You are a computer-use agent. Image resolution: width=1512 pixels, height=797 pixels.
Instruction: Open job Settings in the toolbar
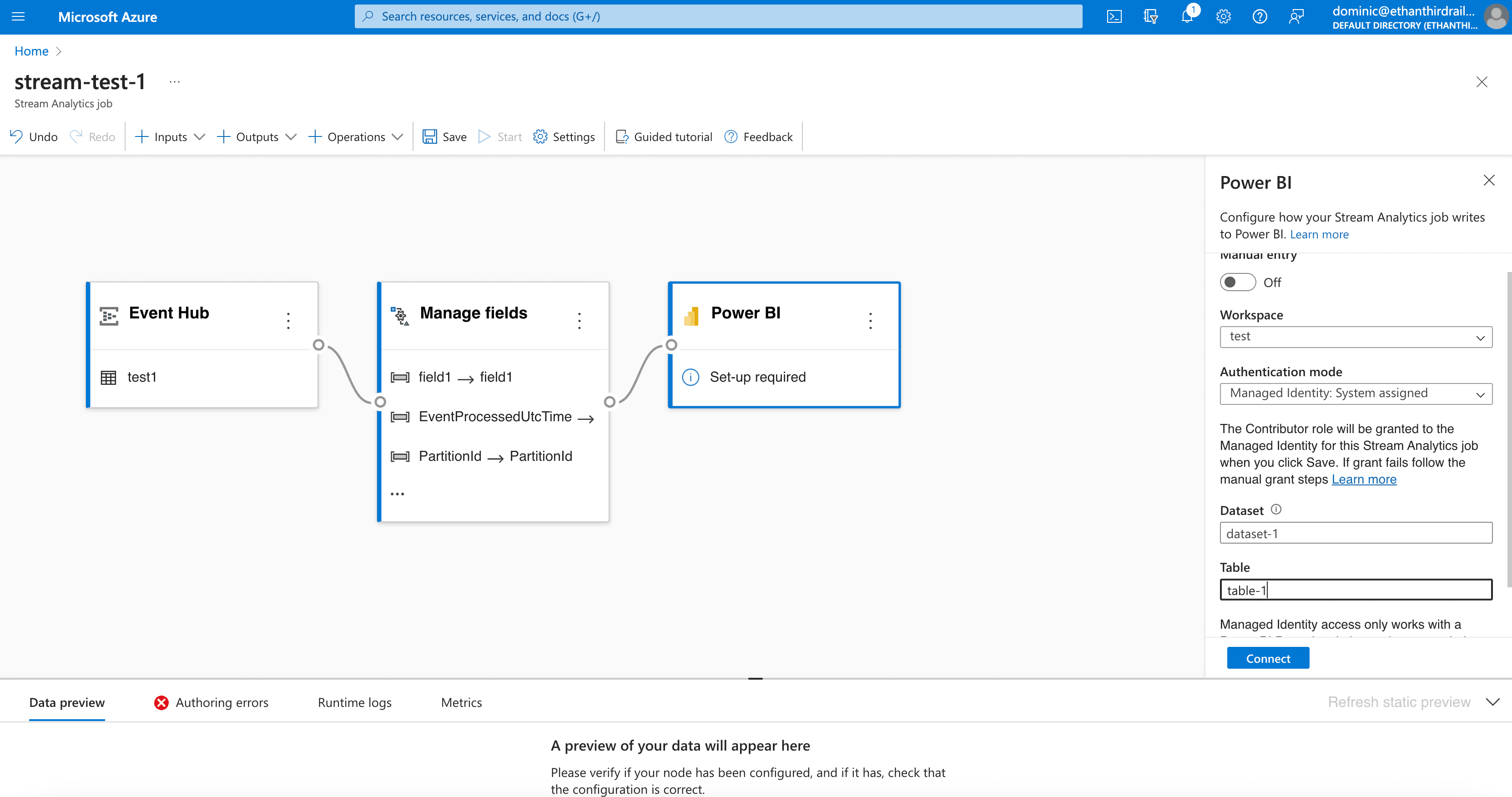[564, 137]
